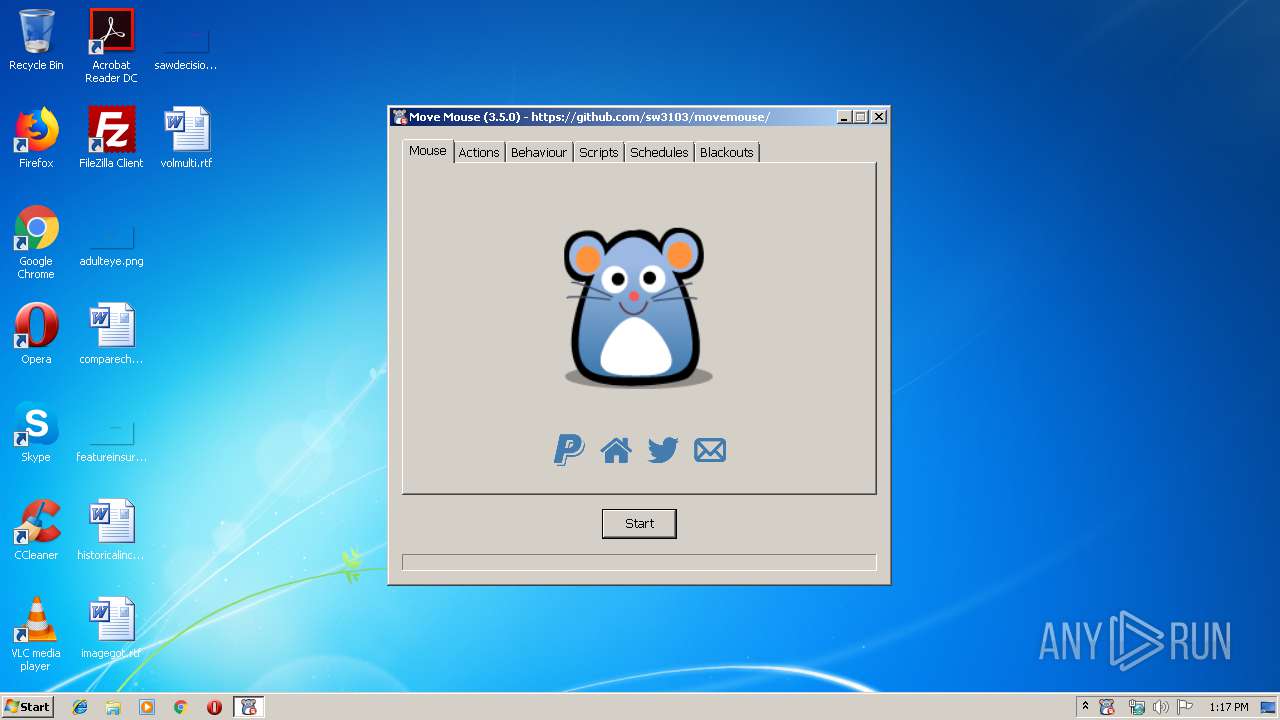Select the FileZilla Client shortcut
This screenshot has height=720, width=1280.
click(x=111, y=138)
